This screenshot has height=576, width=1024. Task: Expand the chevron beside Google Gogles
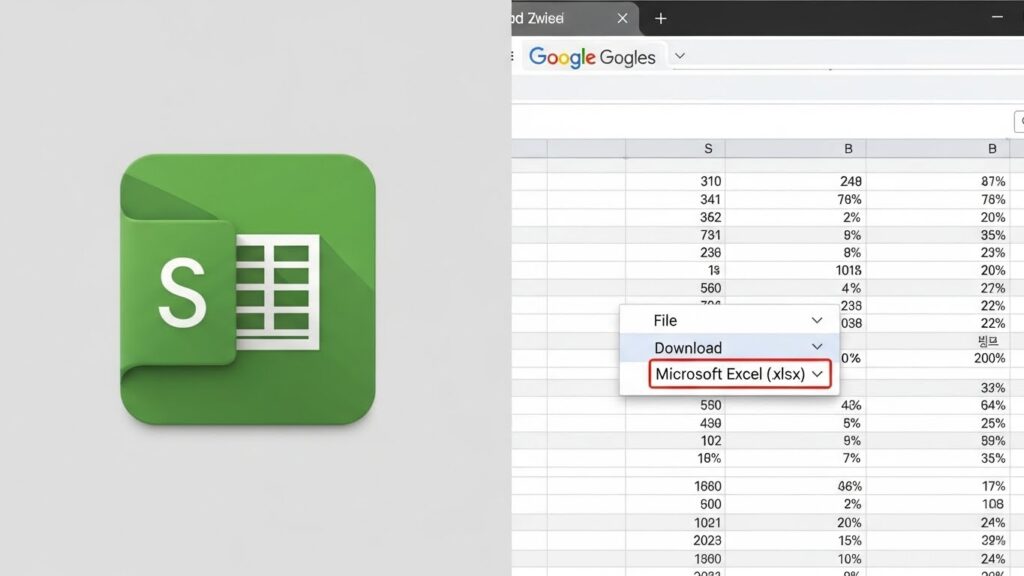[680, 56]
